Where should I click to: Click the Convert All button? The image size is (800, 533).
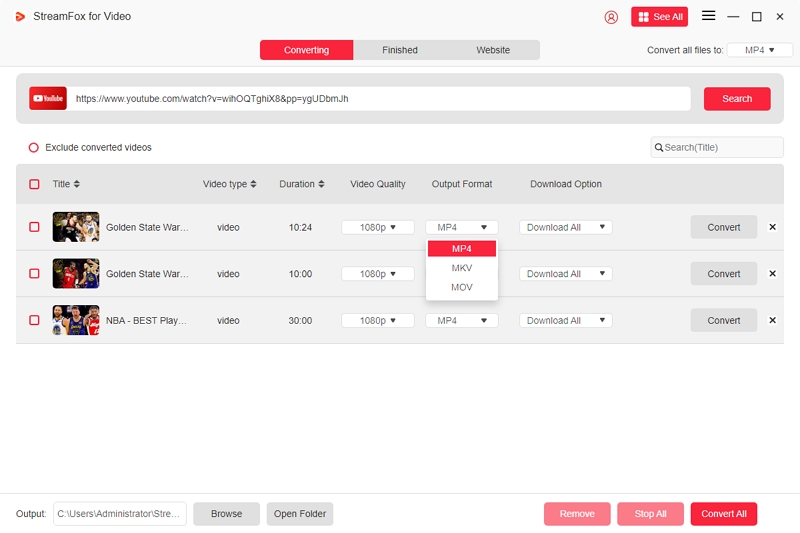pos(723,514)
